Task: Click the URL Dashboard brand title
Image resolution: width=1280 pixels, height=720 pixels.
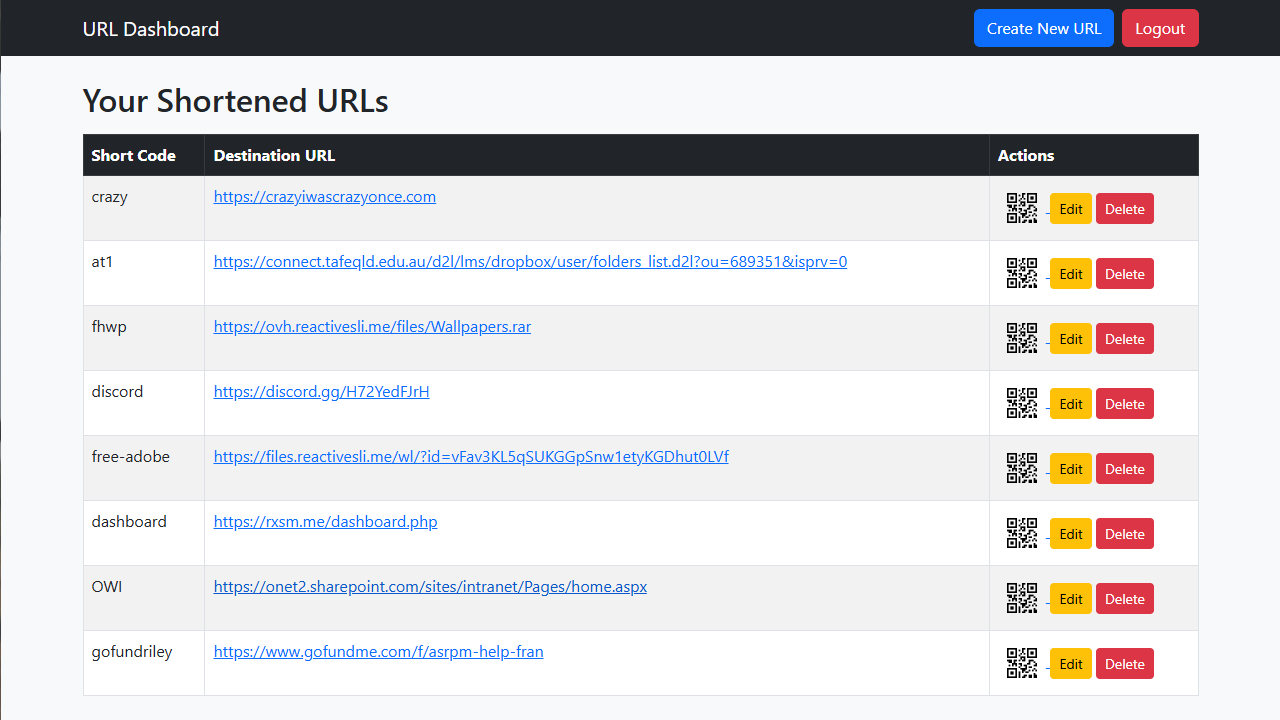Action: point(151,29)
